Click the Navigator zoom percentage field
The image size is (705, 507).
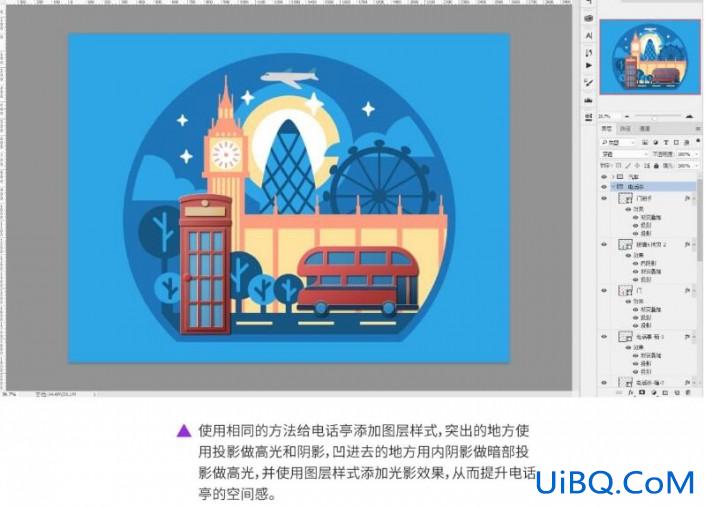(x=607, y=116)
